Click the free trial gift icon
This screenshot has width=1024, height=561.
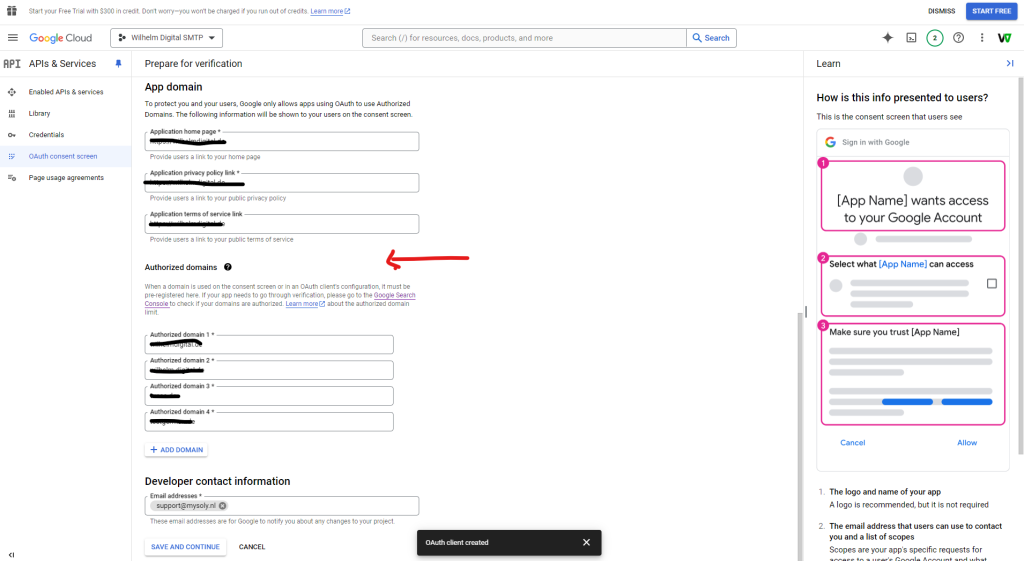[x=12, y=11]
